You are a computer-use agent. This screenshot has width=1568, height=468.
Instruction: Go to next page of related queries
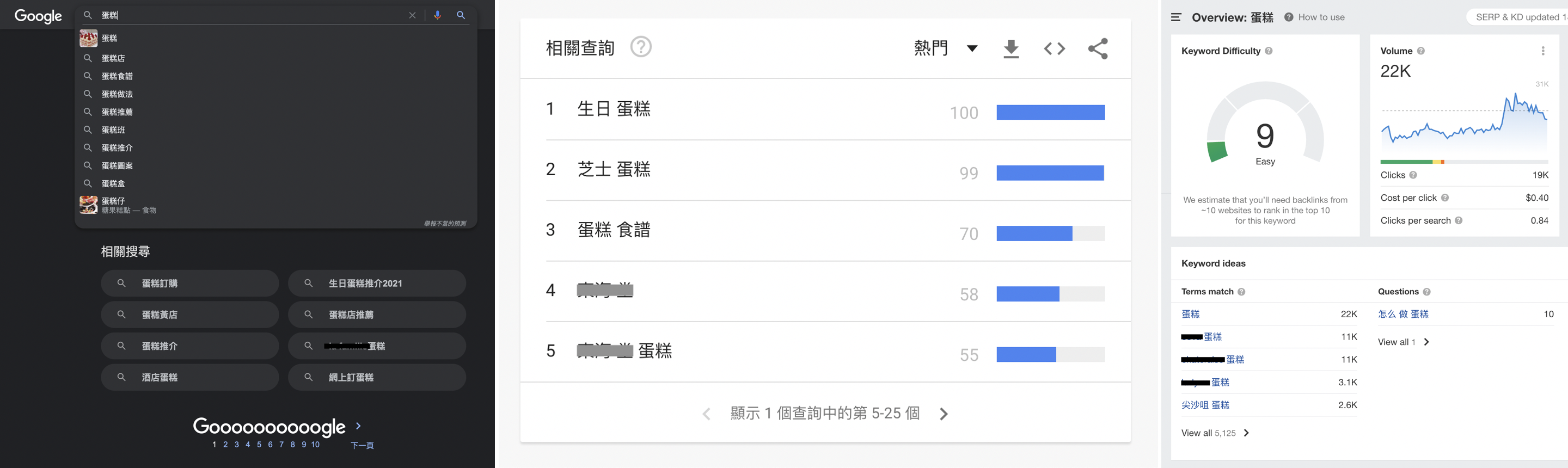[944, 414]
